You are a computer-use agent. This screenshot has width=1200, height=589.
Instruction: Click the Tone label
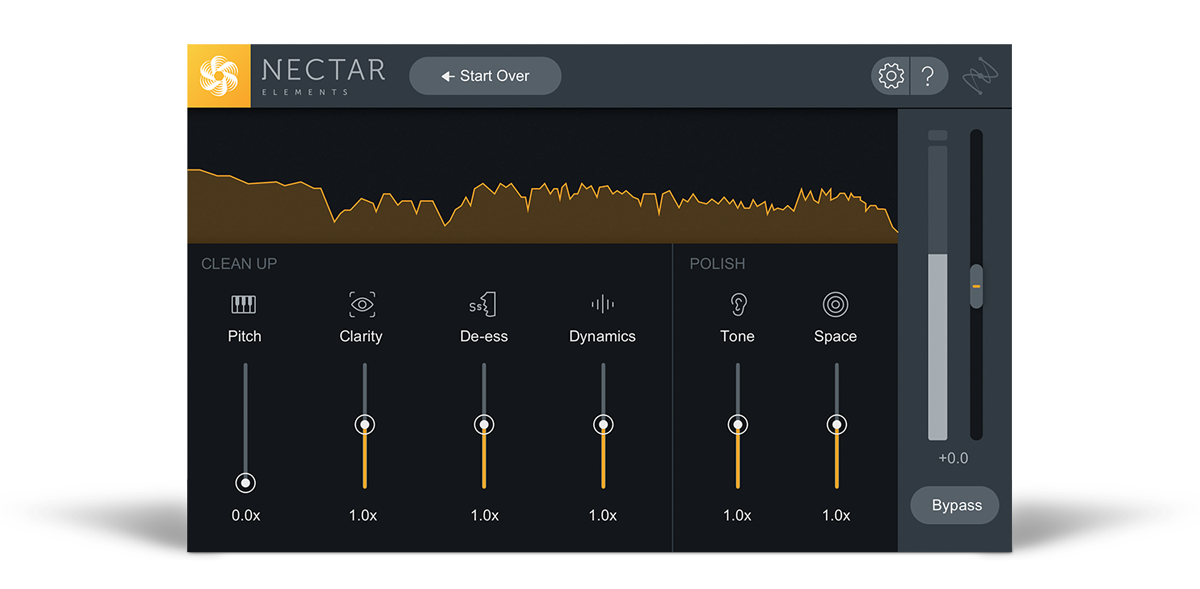[737, 336]
